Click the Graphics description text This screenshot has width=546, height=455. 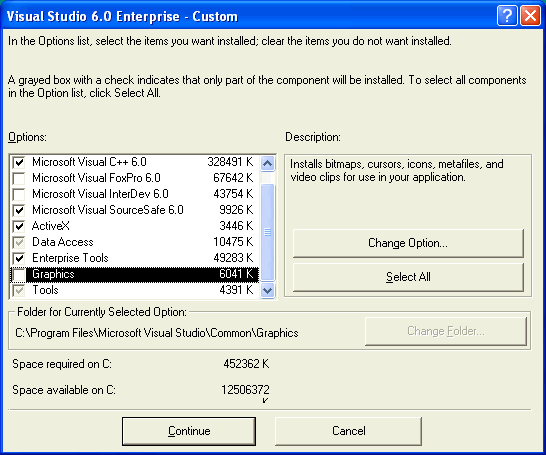pos(397,171)
